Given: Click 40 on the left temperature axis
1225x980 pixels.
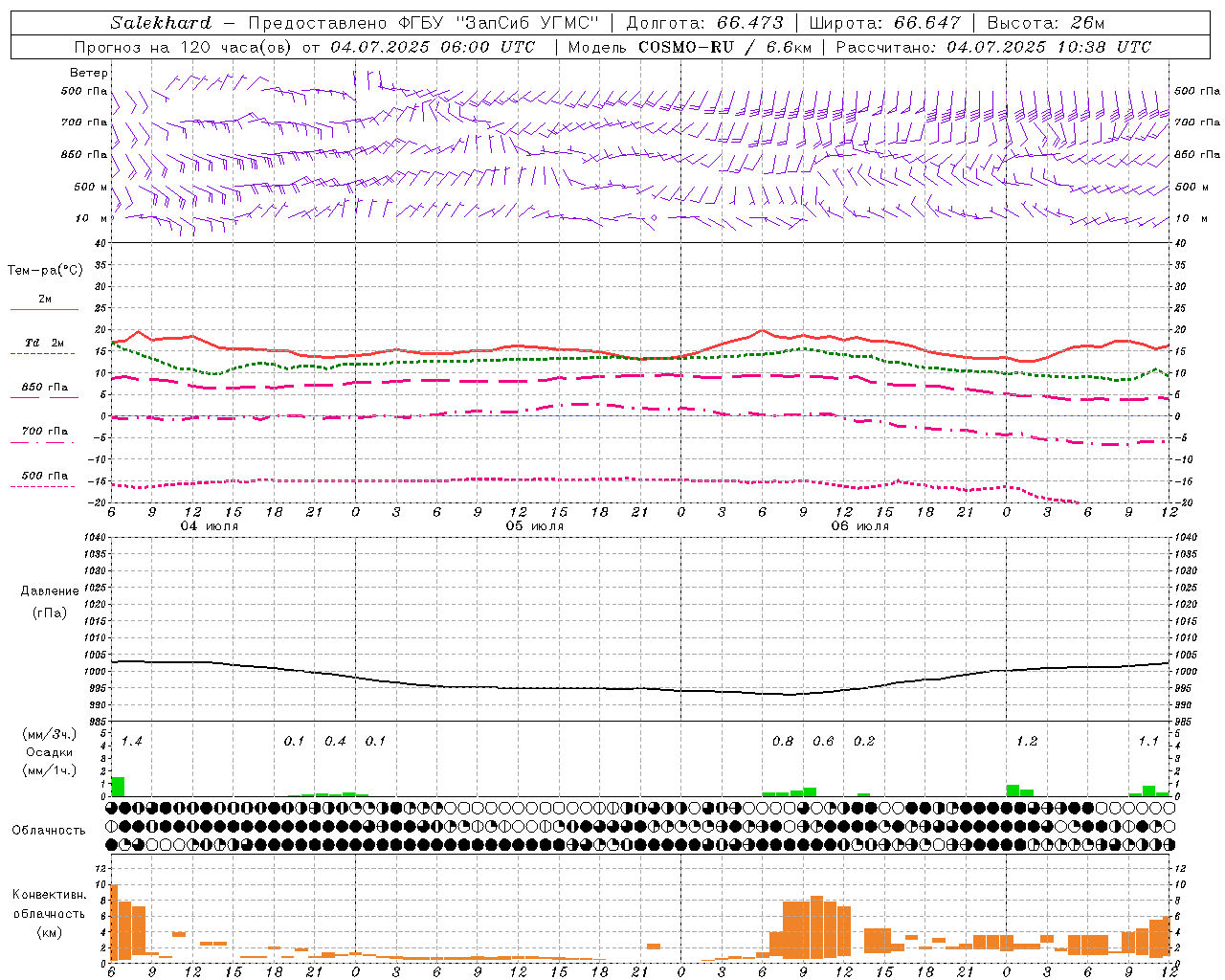Looking at the screenshot, I should pyautogui.click(x=100, y=244).
